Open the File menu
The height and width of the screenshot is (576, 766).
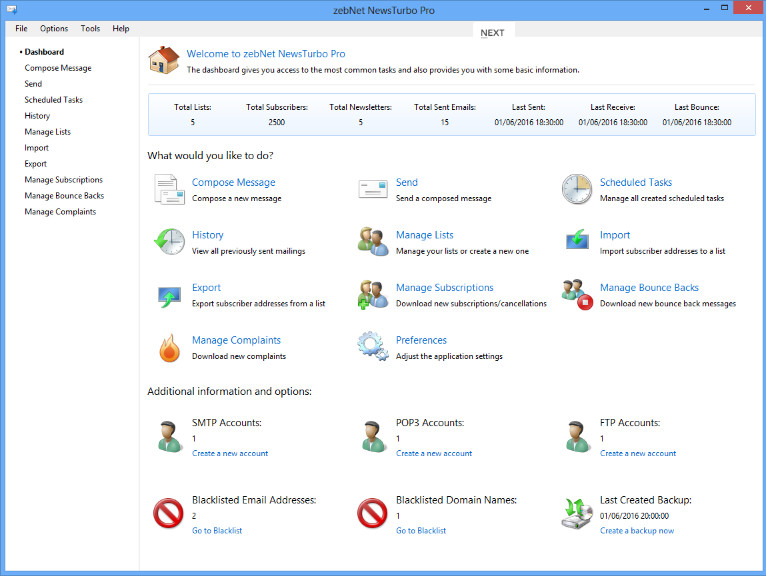[x=21, y=28]
